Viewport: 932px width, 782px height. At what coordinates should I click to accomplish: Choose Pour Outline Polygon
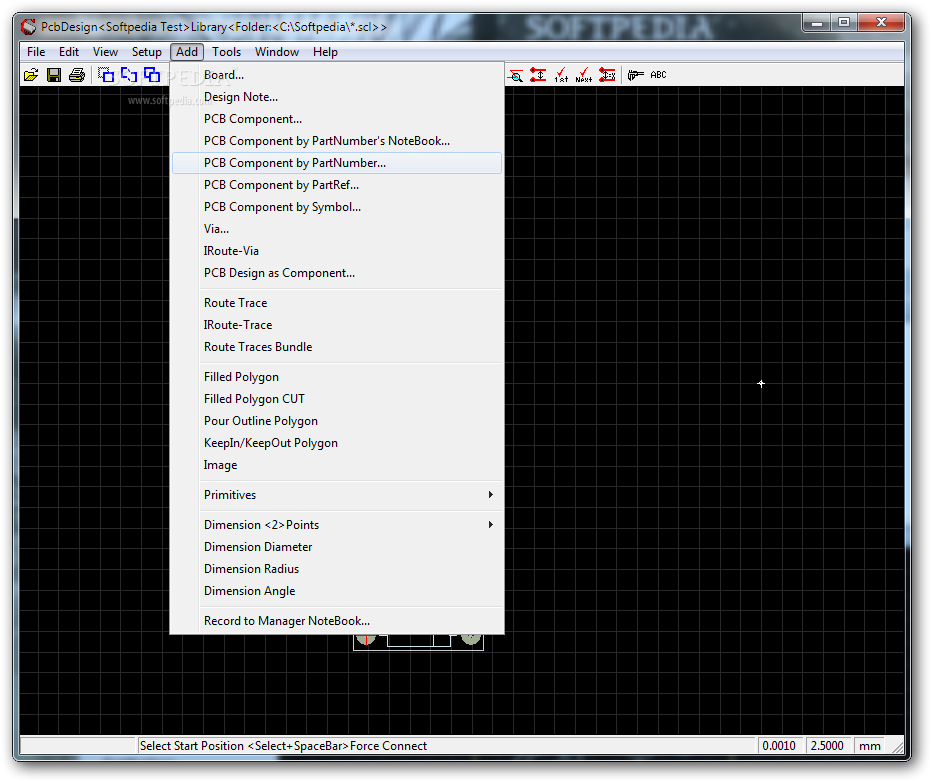337,421
